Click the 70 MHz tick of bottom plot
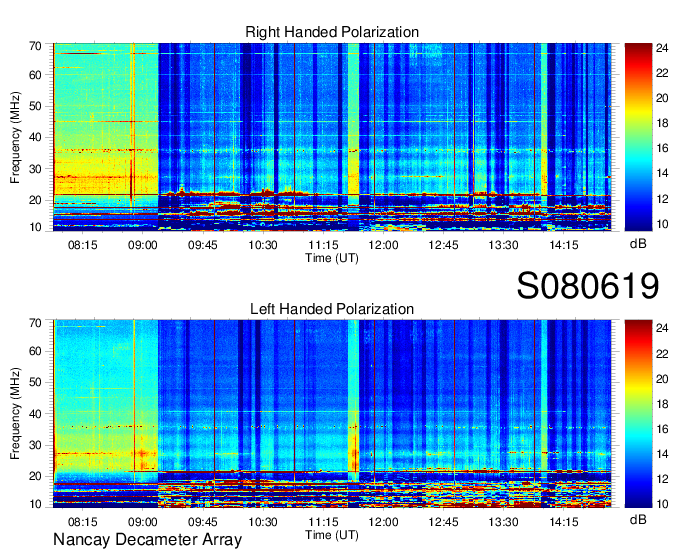Screen dimensions: 680x552 point(35,323)
